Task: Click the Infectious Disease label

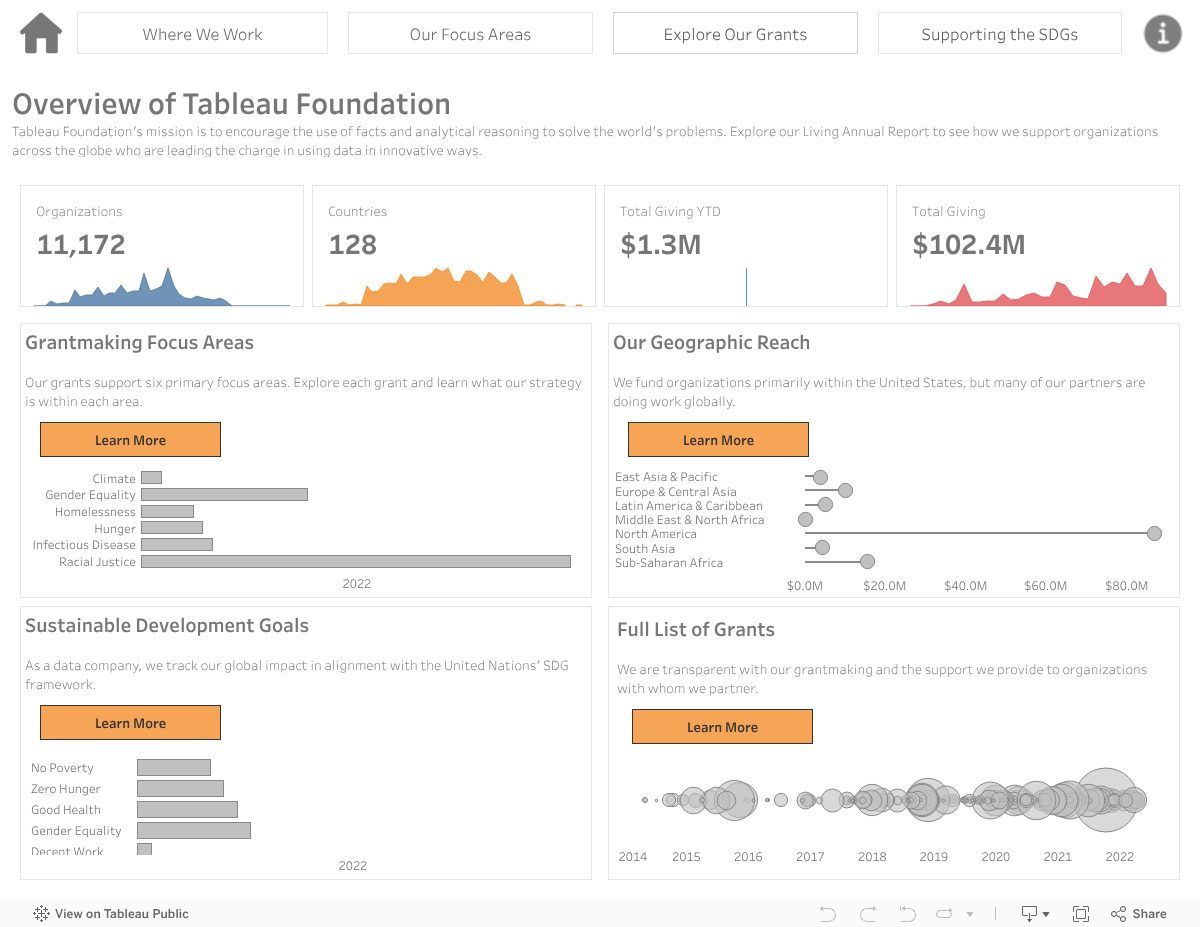Action: pyautogui.click(x=84, y=544)
